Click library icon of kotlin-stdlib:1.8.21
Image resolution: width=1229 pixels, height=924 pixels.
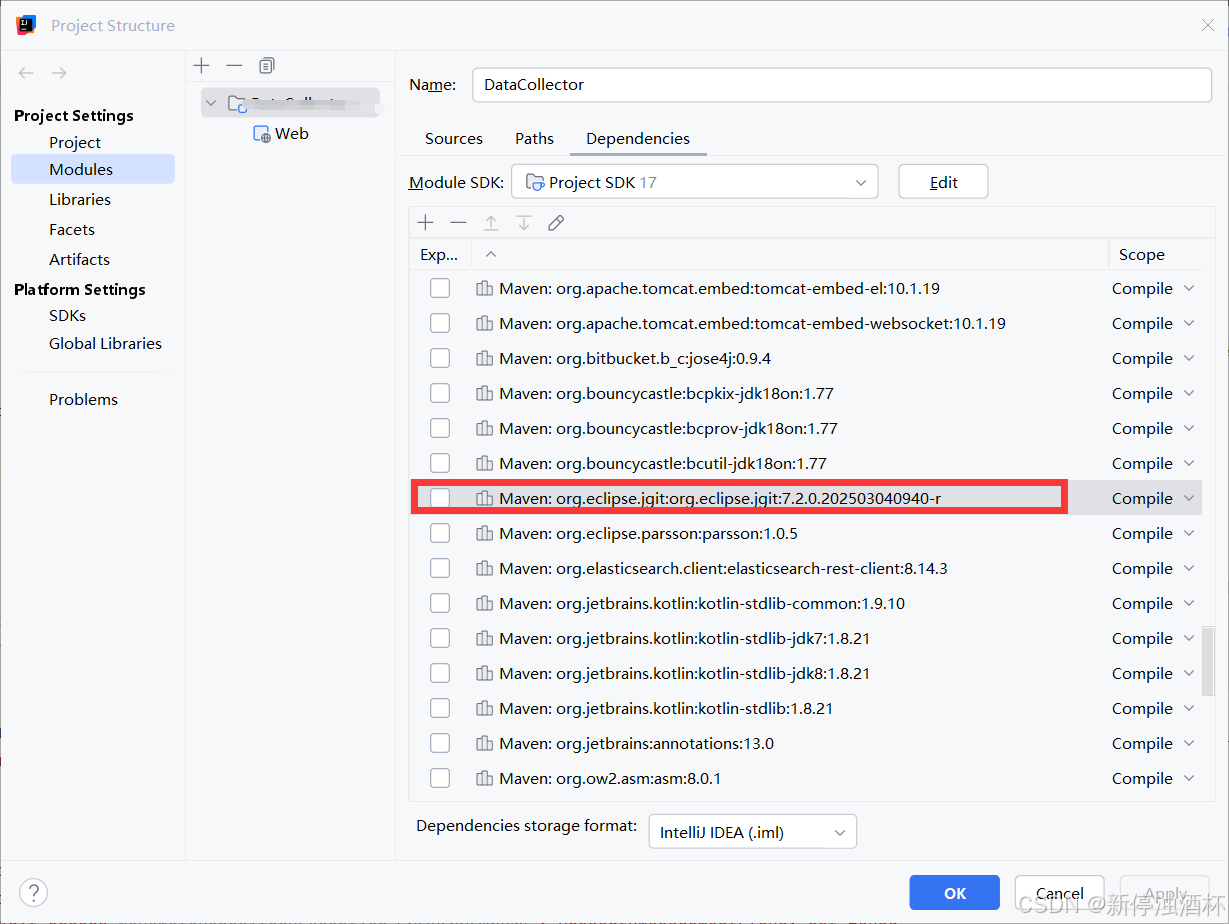click(484, 708)
